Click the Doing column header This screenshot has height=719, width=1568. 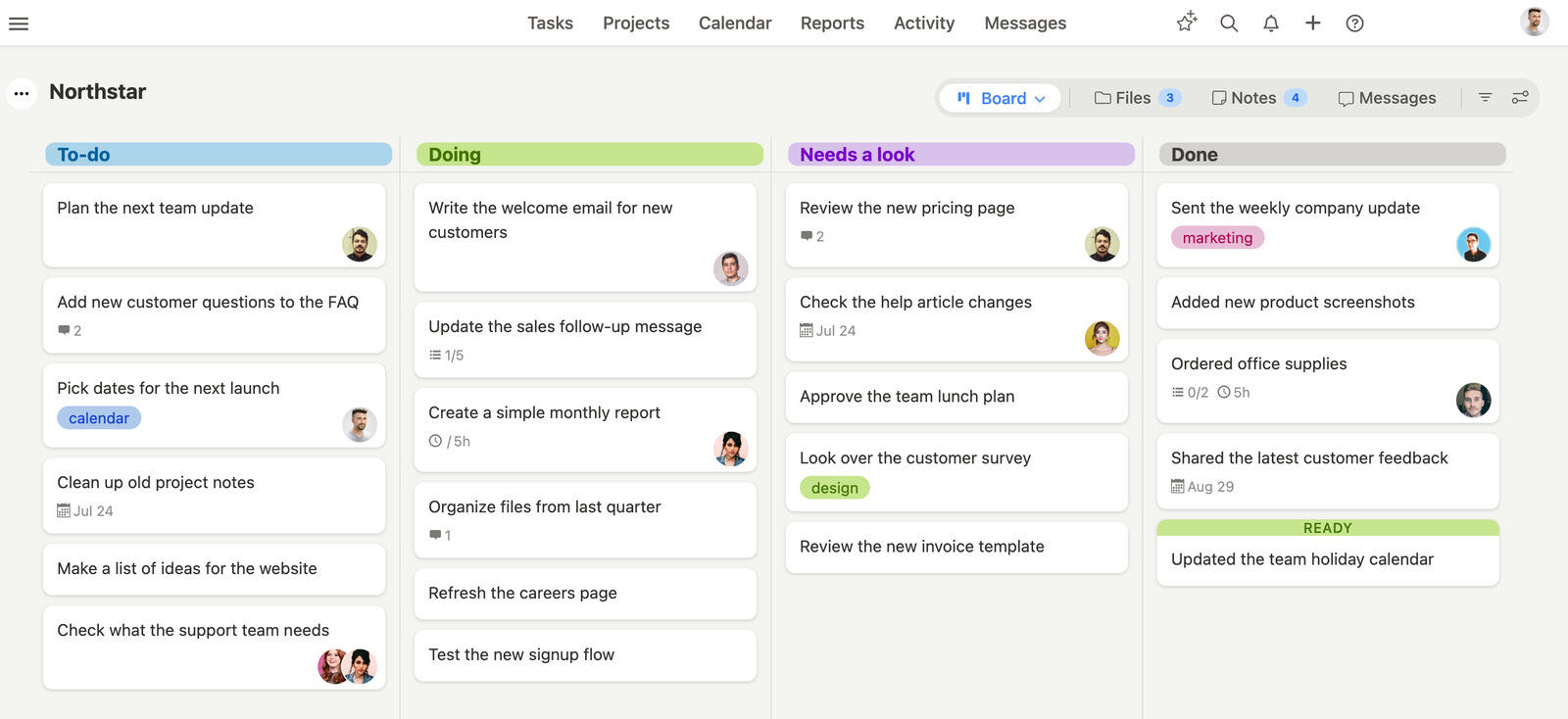click(x=590, y=154)
